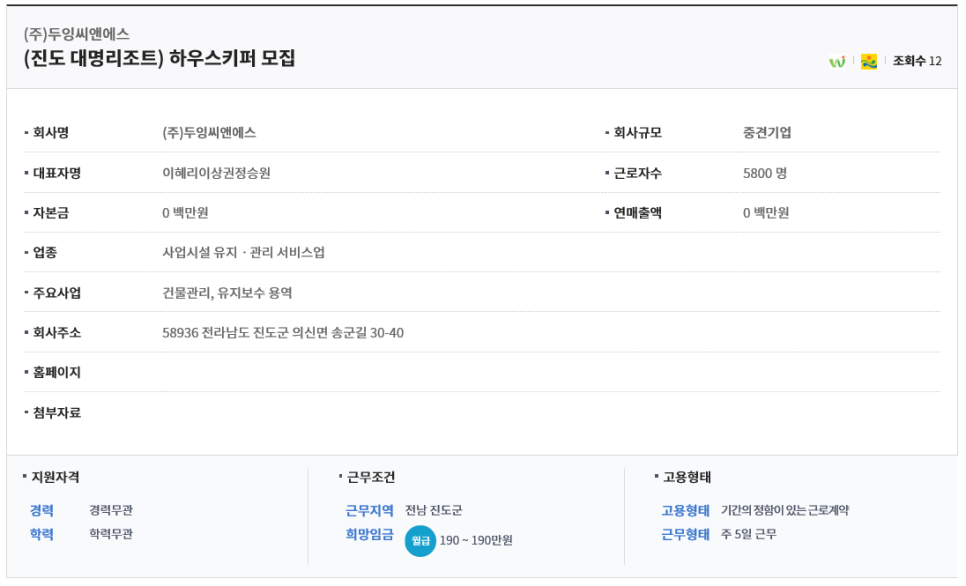Select the 회사규모 label
The width and height of the screenshot is (966, 586).
tap(638, 132)
